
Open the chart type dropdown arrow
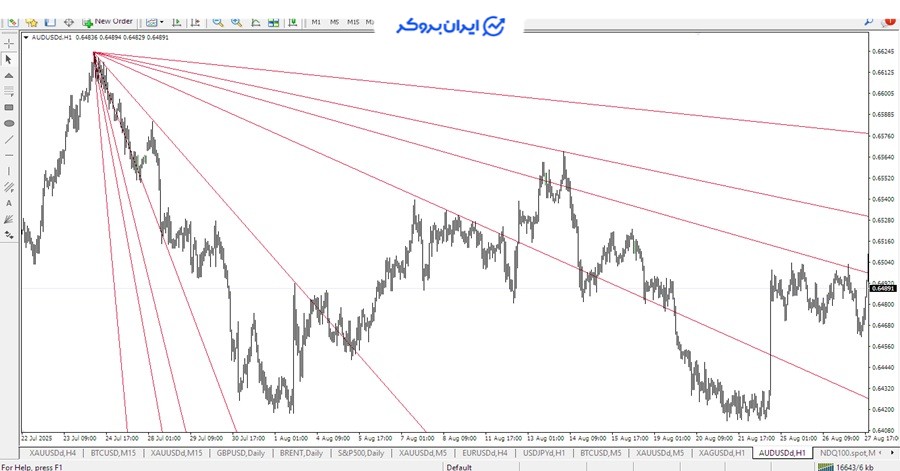coord(161,22)
